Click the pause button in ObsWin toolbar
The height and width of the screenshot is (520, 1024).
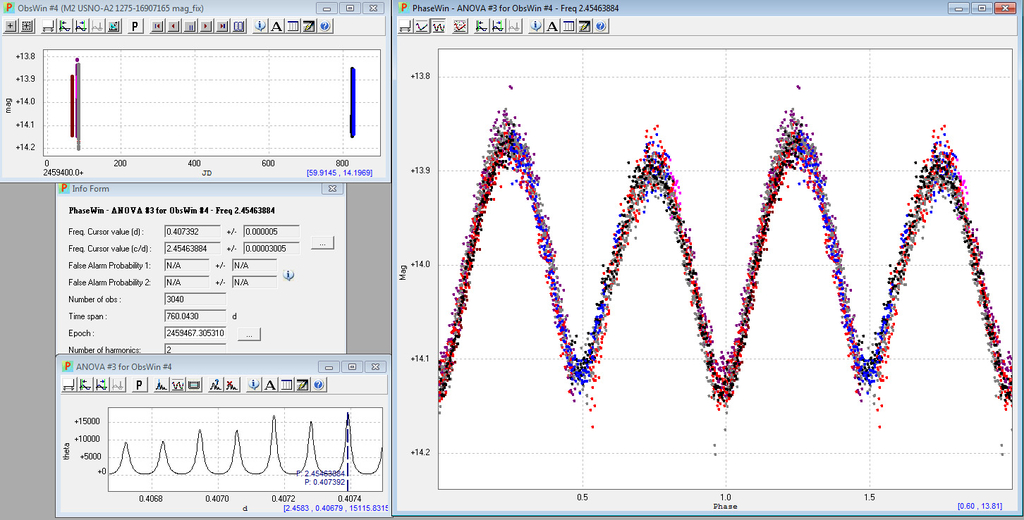coord(190,26)
